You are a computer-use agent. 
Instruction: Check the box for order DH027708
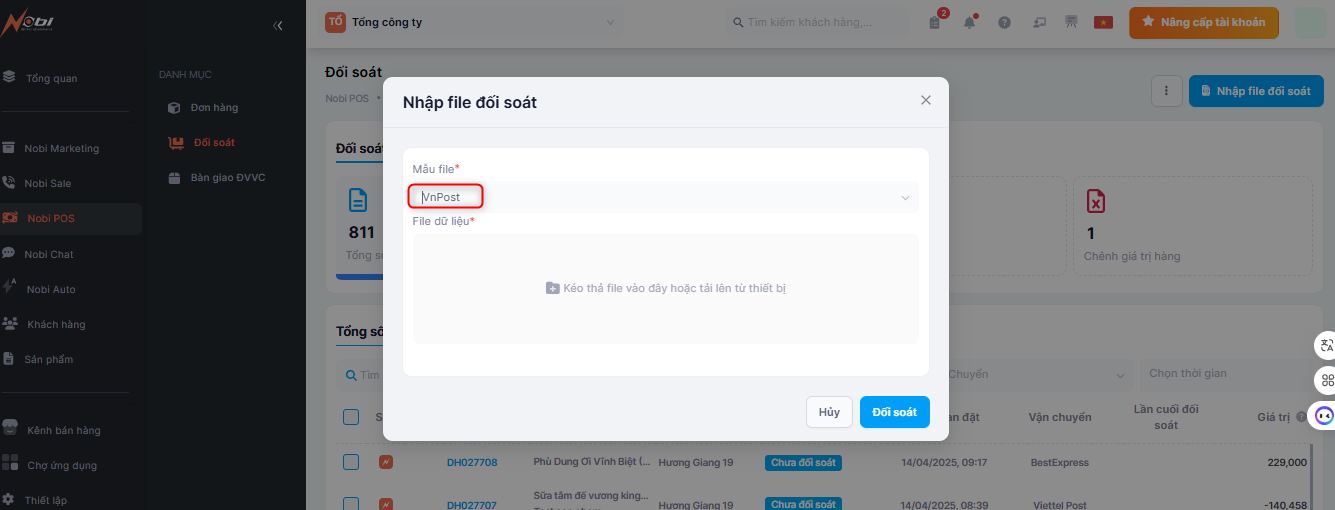(x=351, y=462)
